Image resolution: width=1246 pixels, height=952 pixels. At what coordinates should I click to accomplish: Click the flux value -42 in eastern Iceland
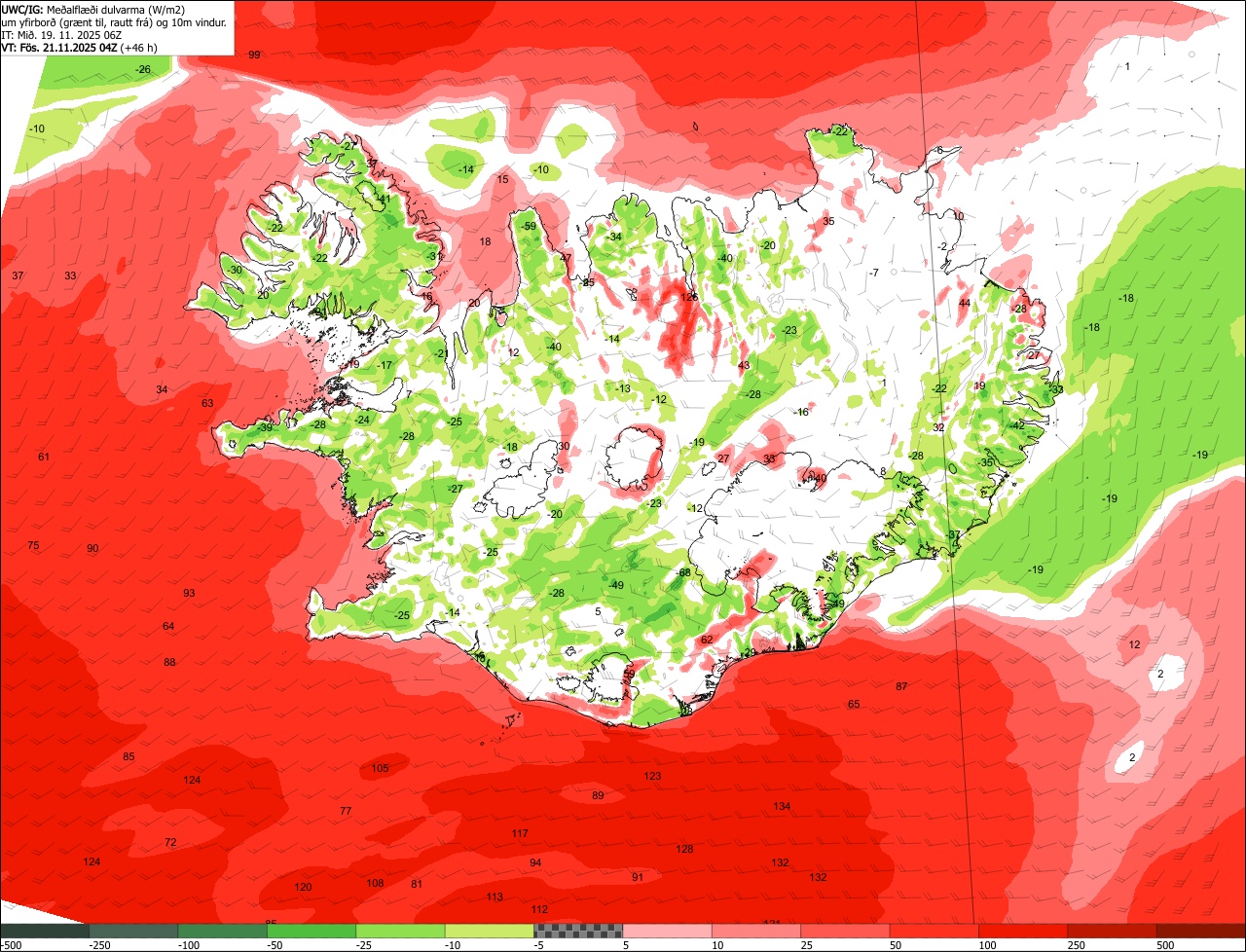(x=1018, y=425)
